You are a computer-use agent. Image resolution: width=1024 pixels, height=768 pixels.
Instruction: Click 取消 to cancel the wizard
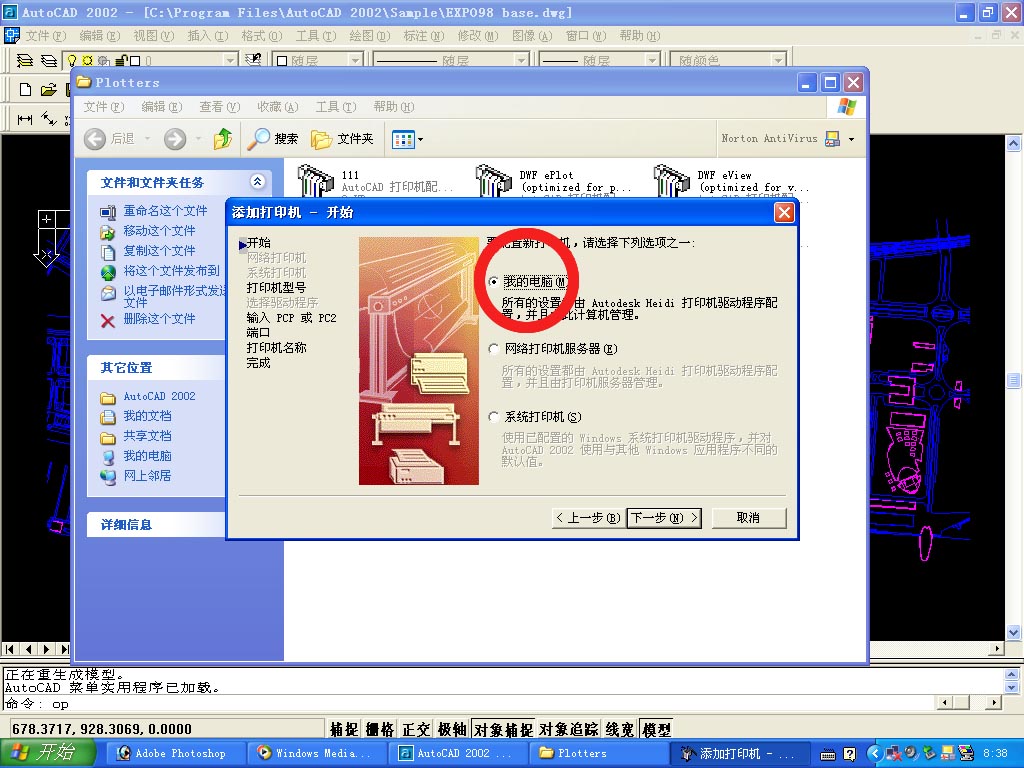[x=748, y=518]
